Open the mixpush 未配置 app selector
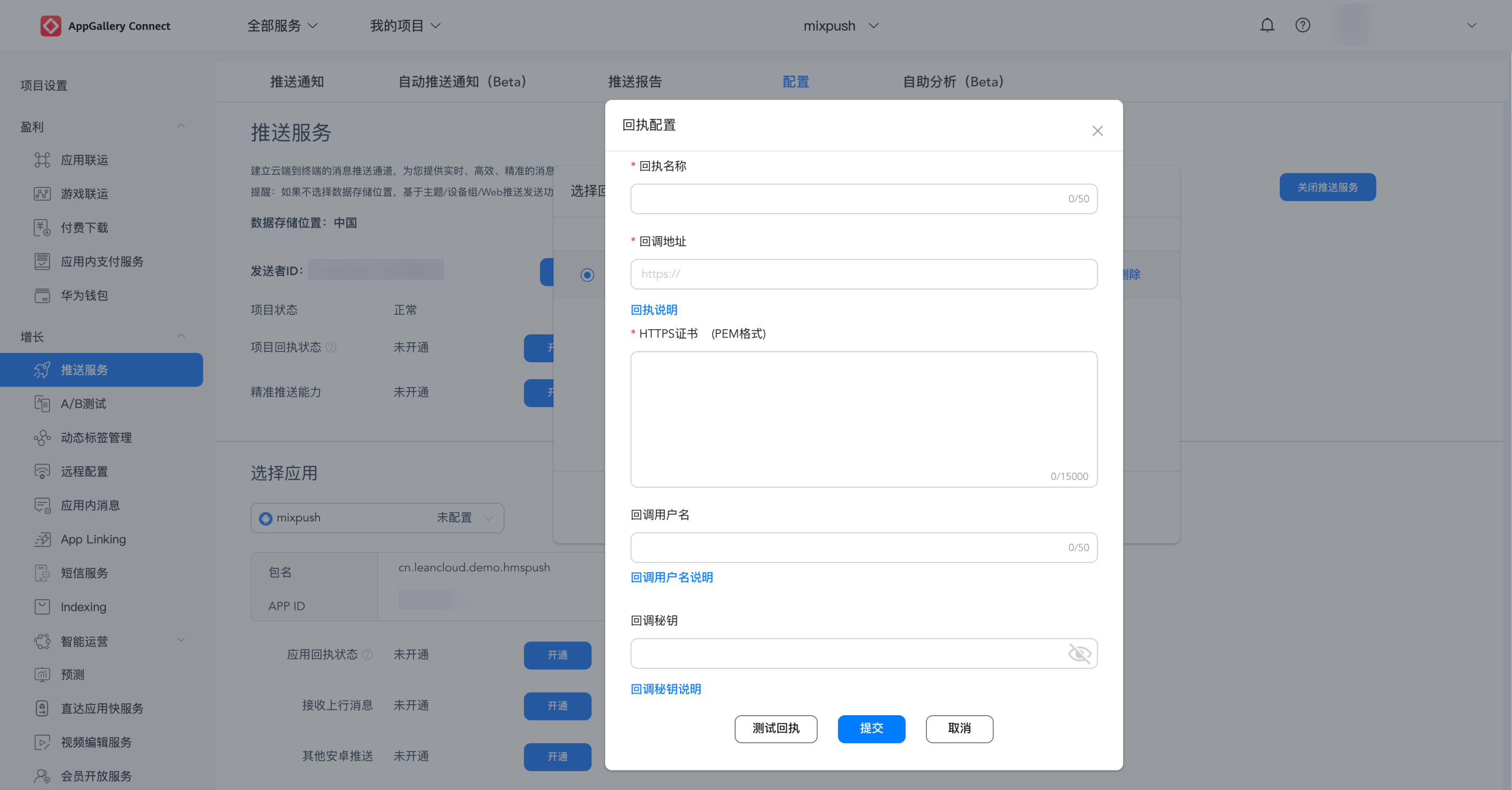The image size is (1512, 790). (x=377, y=518)
